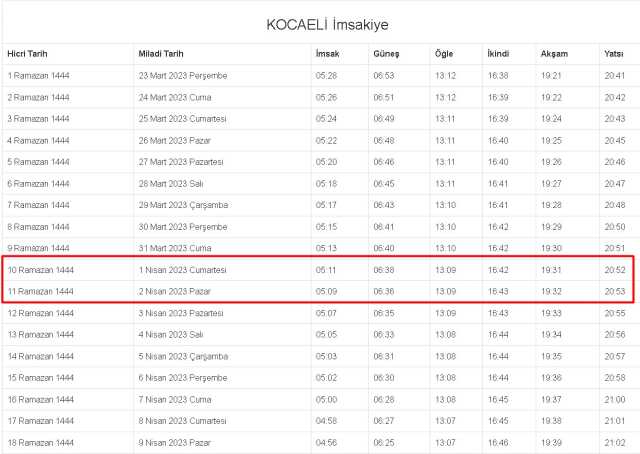Image resolution: width=640 pixels, height=454 pixels.
Task: Click '4 Nisan 2023 Salı' date
Action: 171,335
